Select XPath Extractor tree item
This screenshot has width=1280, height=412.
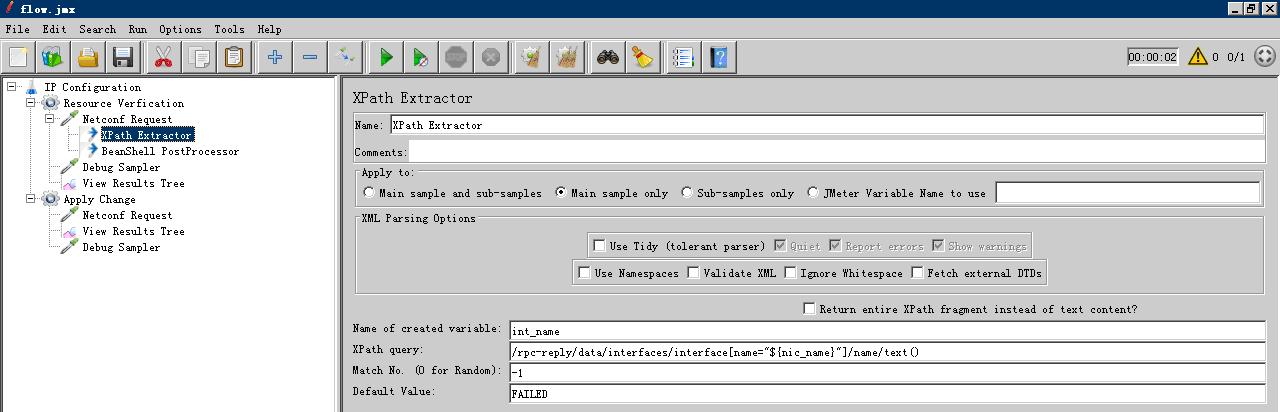pos(147,135)
